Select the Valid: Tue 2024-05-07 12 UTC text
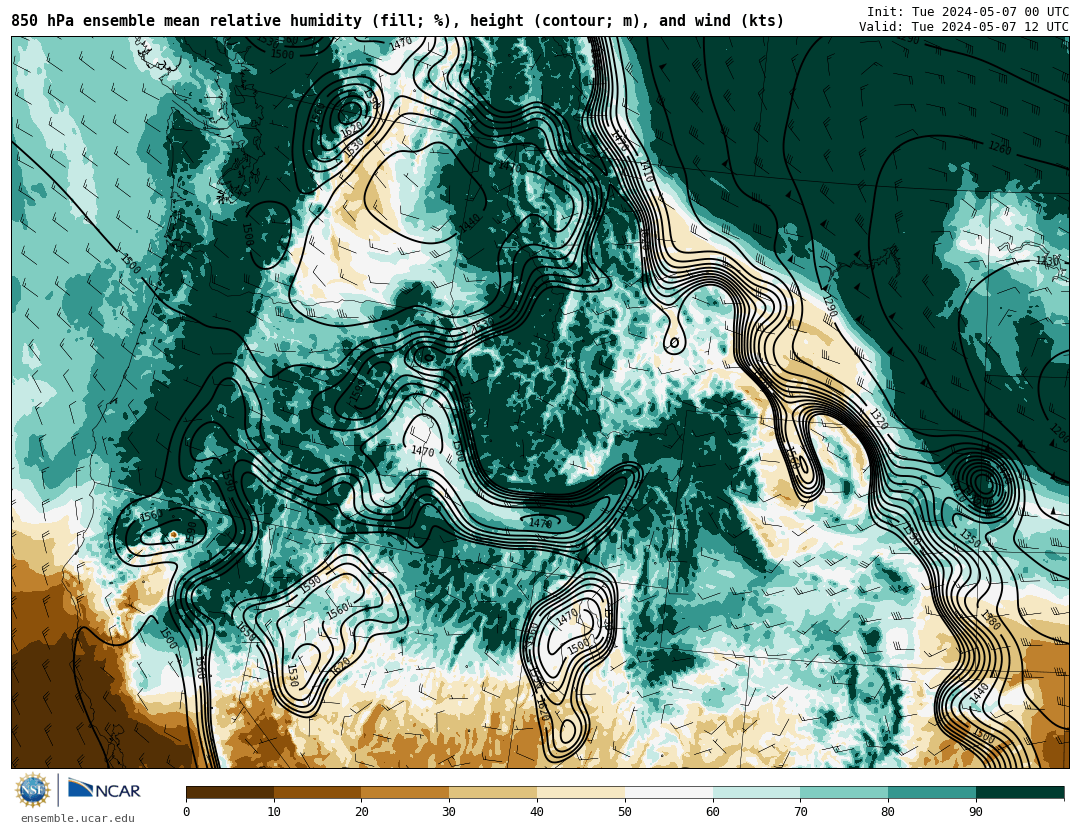Image resolution: width=1080 pixels, height=831 pixels. [x=964, y=27]
